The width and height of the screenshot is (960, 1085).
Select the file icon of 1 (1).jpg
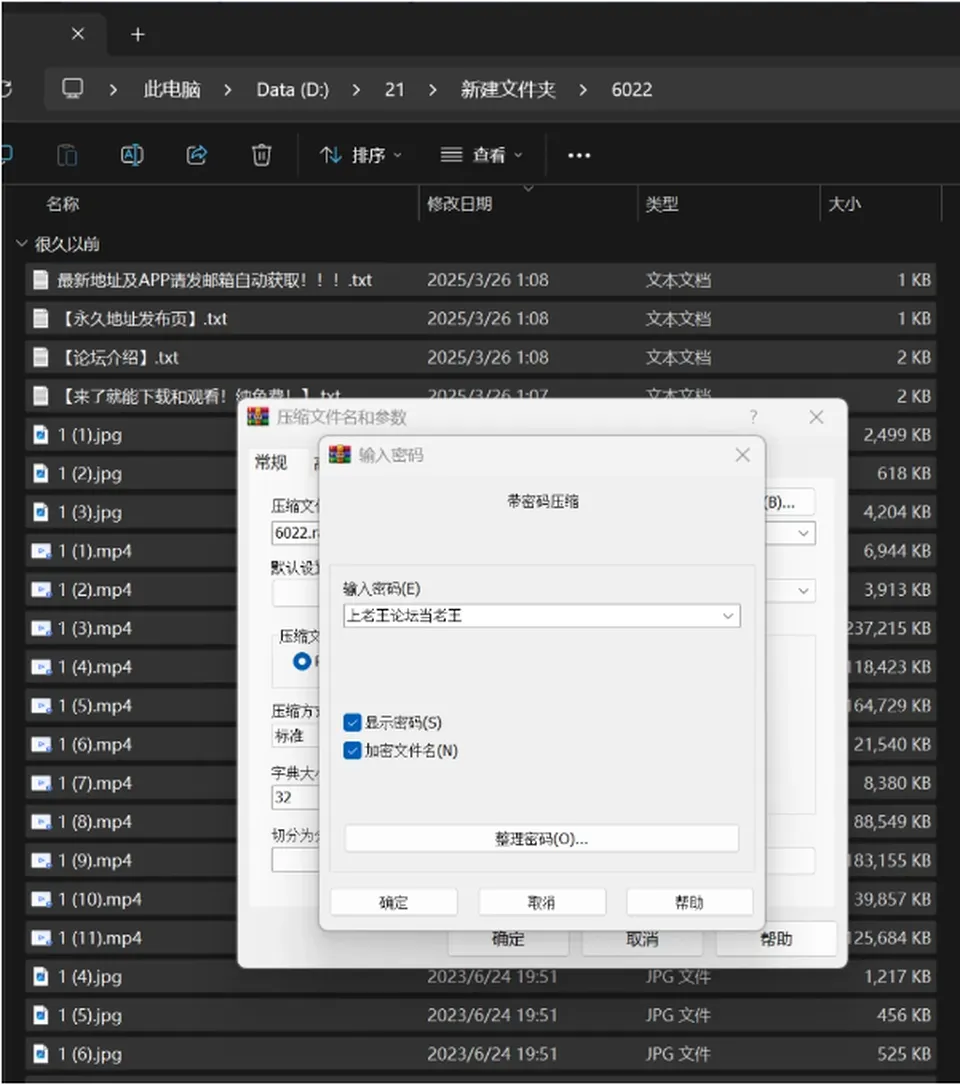41,435
